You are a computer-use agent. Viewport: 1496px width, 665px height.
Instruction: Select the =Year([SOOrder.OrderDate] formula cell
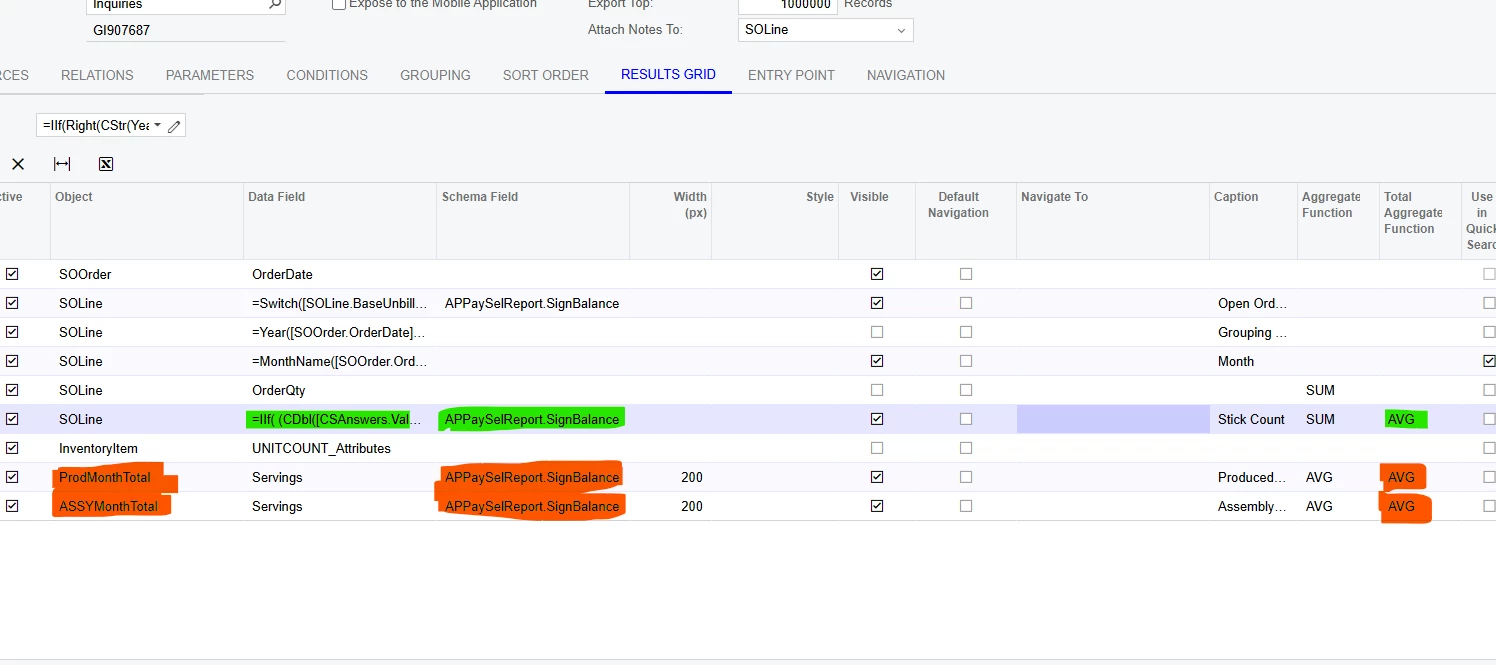(340, 332)
